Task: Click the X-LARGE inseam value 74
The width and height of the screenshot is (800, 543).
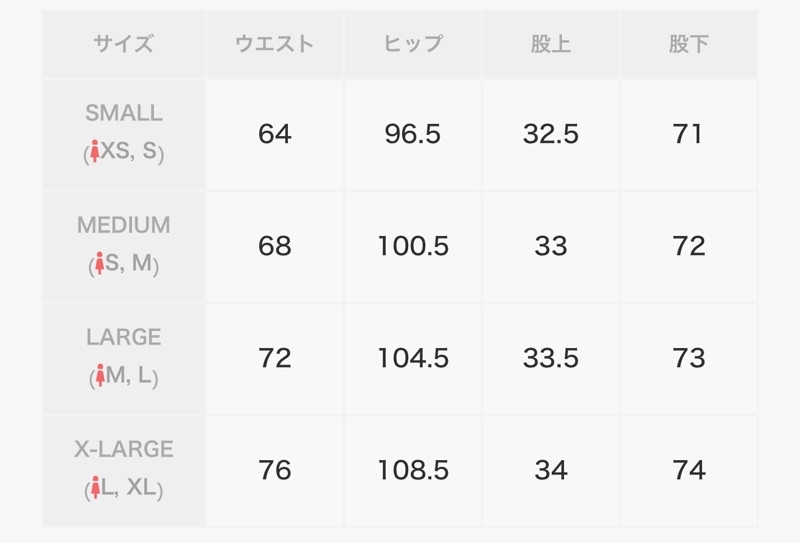Action: 689,470
